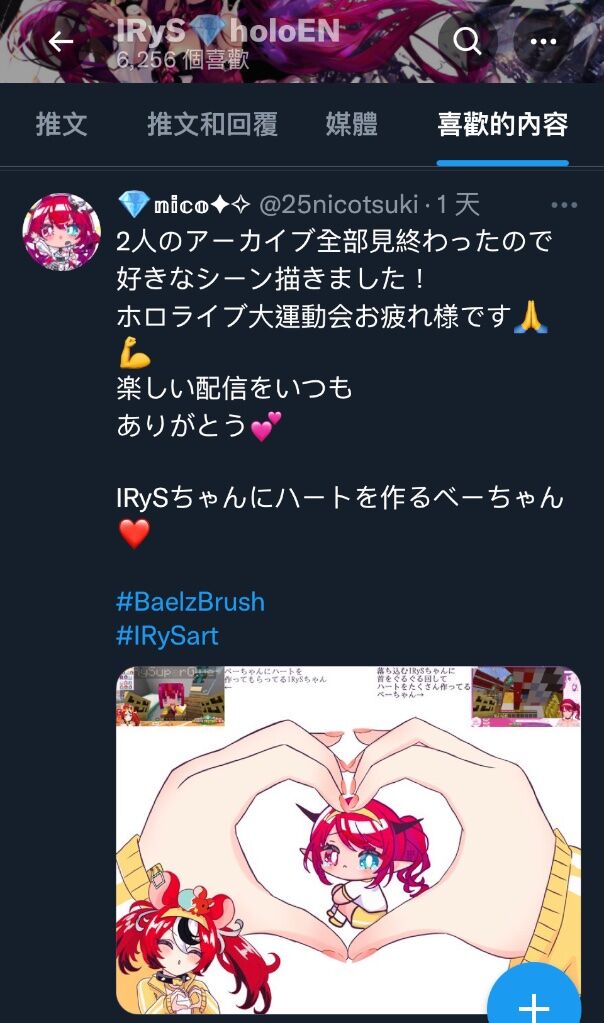Open the heart hands artwork image
The image size is (604, 1023).
[x=348, y=840]
